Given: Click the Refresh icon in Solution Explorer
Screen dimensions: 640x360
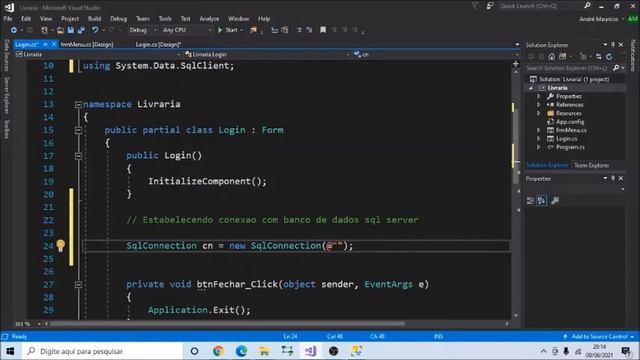Looking at the screenshot, I should pyautogui.click(x=609, y=57).
